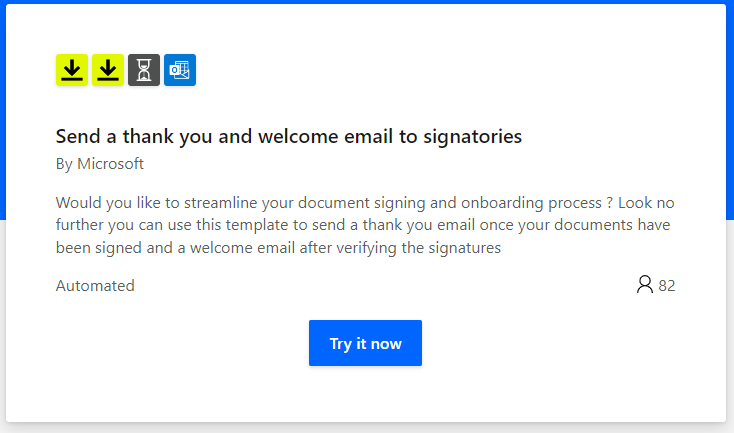Click the second yellow download connector icon
The image size is (734, 433).
click(108, 70)
